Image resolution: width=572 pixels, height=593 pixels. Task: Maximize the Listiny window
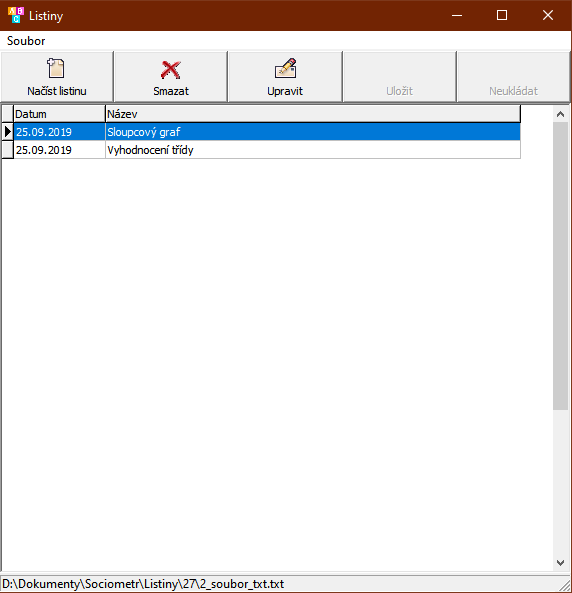502,15
